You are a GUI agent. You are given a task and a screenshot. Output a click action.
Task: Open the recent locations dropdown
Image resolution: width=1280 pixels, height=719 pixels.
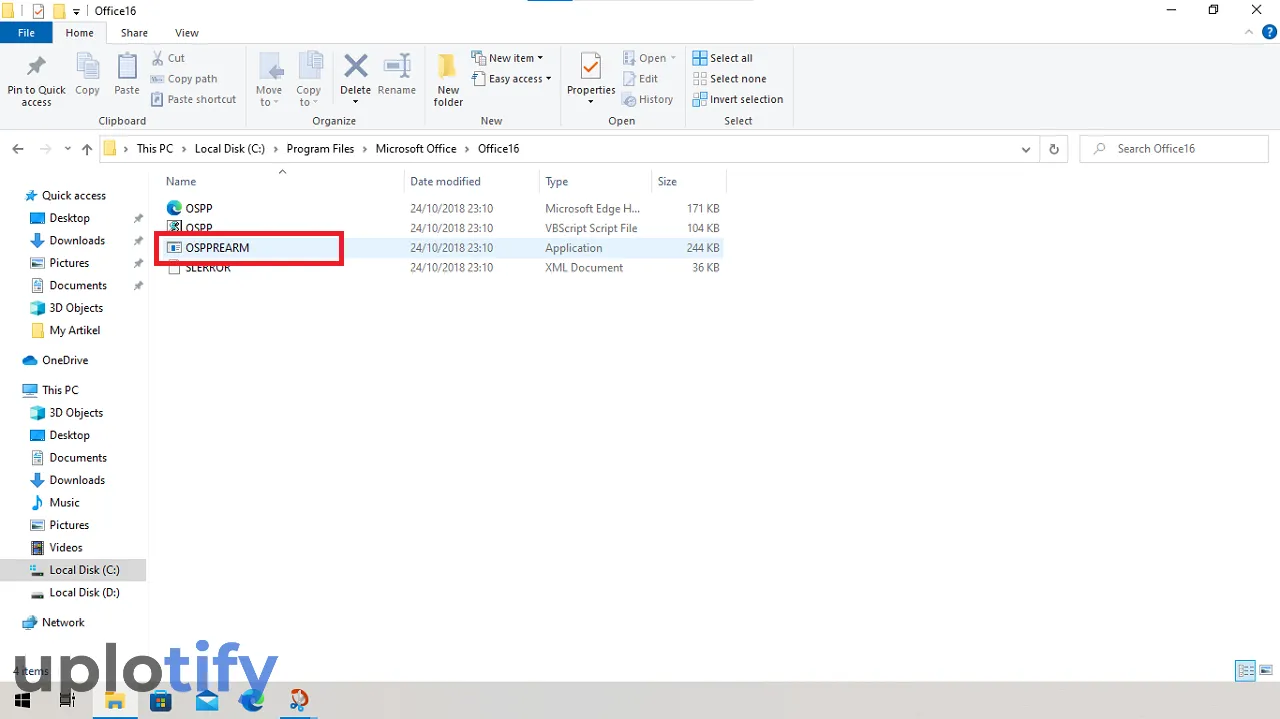click(x=68, y=149)
